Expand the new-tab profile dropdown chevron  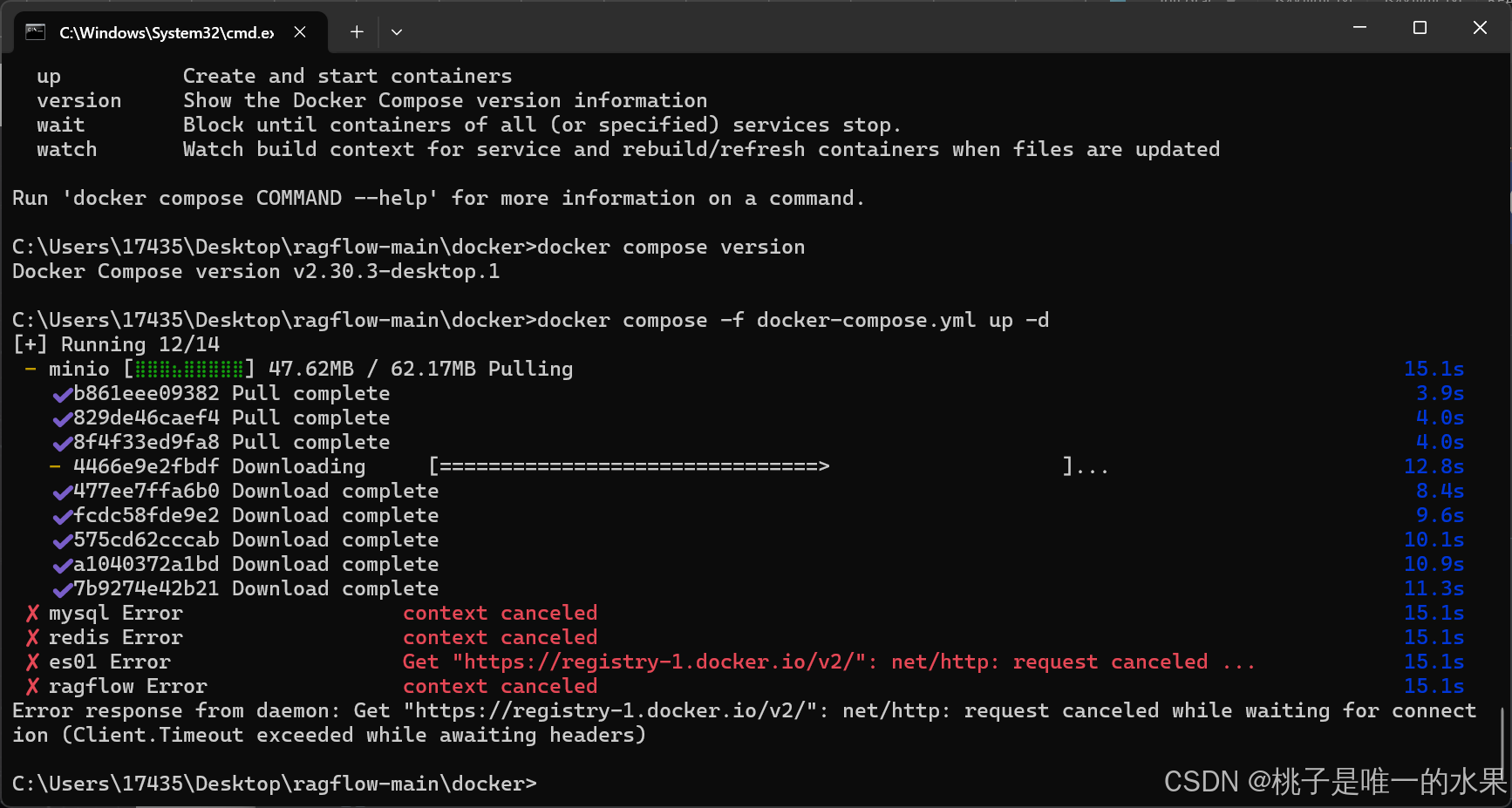tap(397, 32)
